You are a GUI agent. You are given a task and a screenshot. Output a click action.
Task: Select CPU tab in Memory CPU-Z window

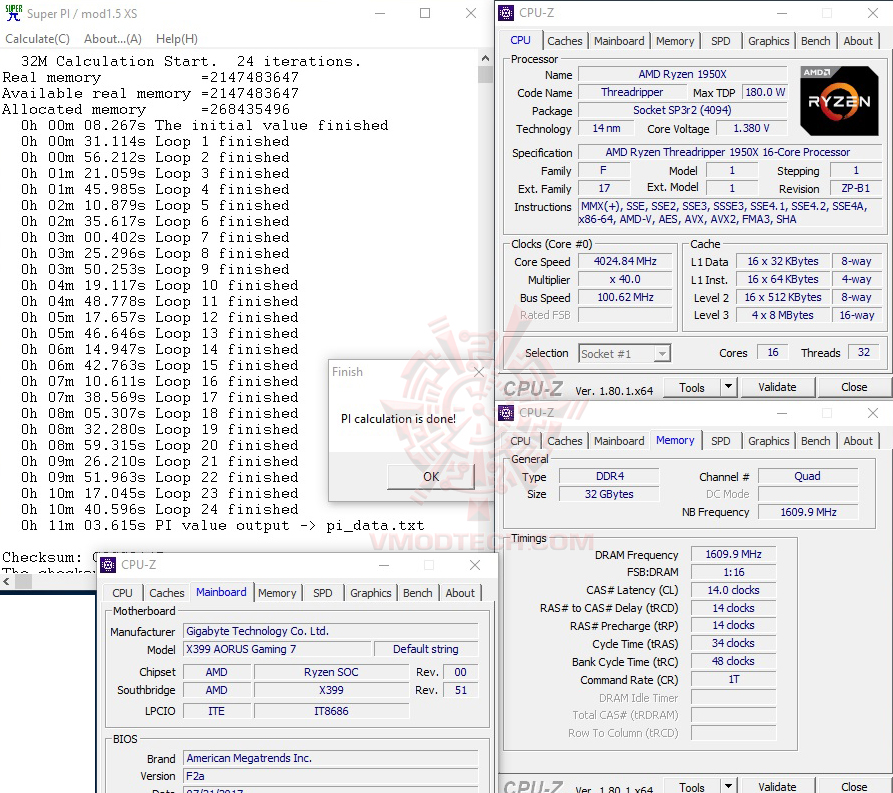520,441
